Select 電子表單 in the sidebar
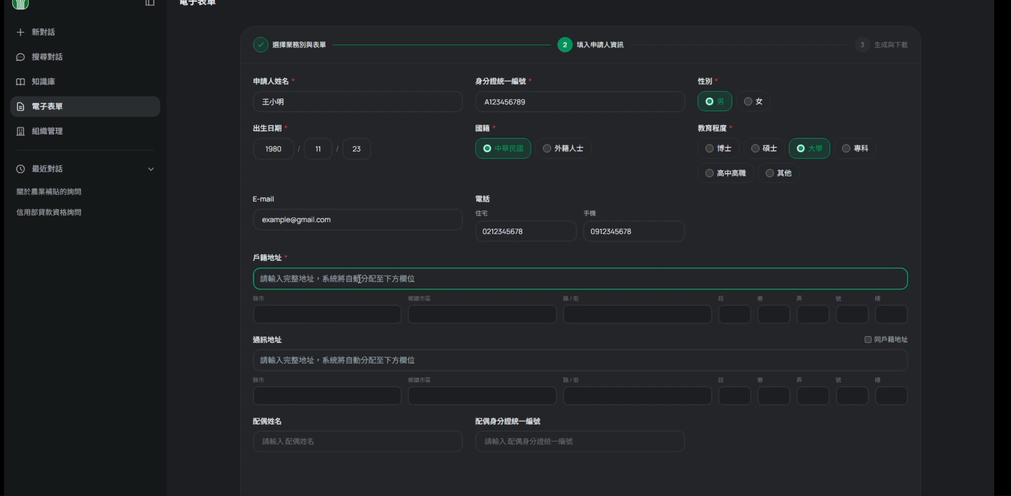This screenshot has width=1011, height=496. pyautogui.click(x=85, y=106)
